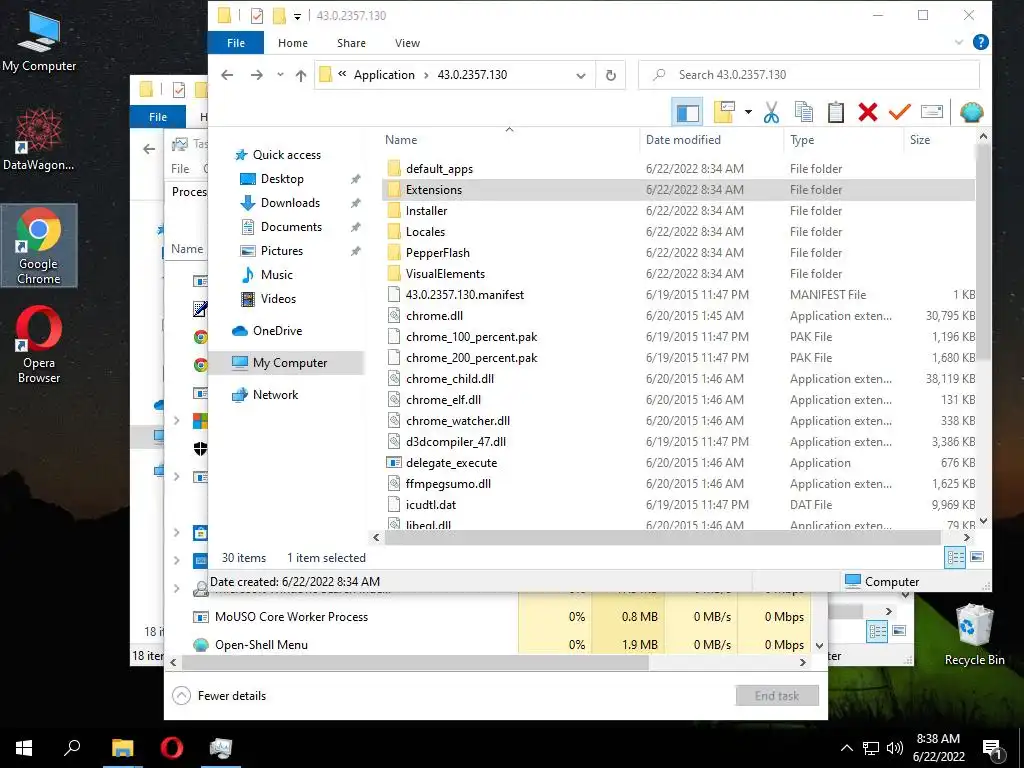Click Fewer details in Task Manager
Viewport: 1024px width, 768px height.
pos(219,696)
